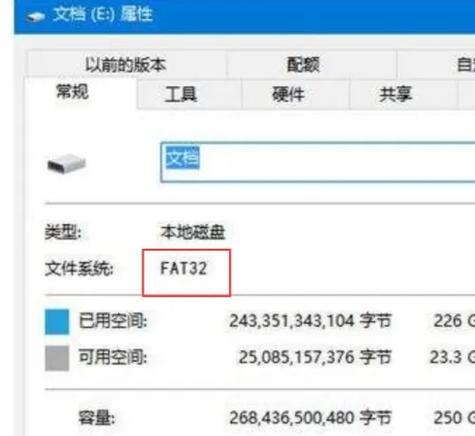Click the 可用空间 label
The height and width of the screenshot is (436, 475).
(113, 357)
